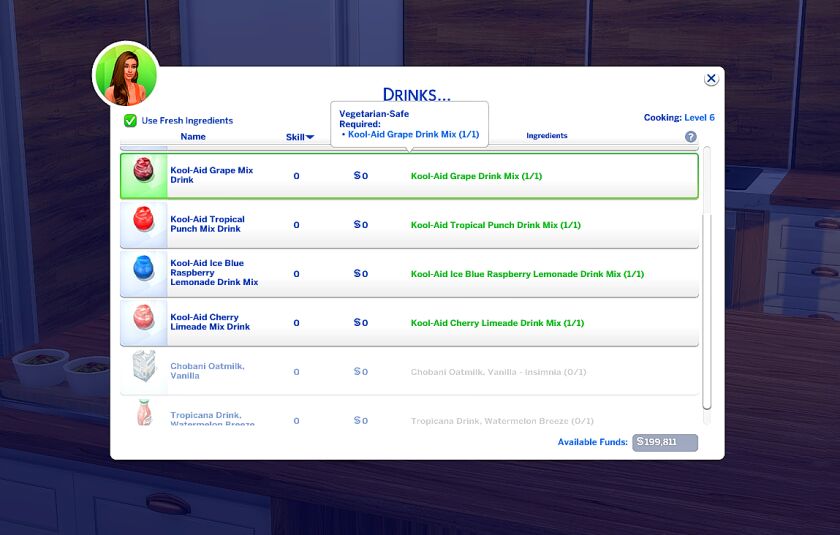Click the blue Raspberry Lemonade jar icon
This screenshot has height=535, width=840.
click(143, 268)
